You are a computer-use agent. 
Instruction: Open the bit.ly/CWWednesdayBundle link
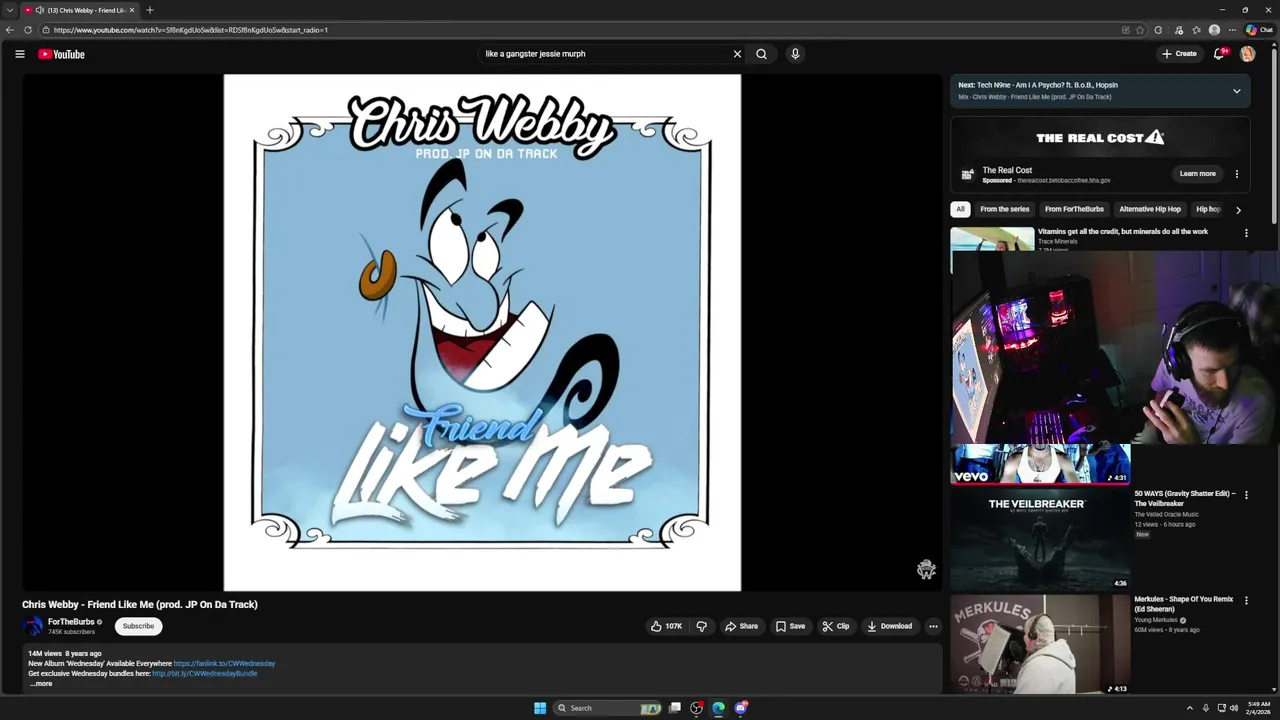point(205,673)
